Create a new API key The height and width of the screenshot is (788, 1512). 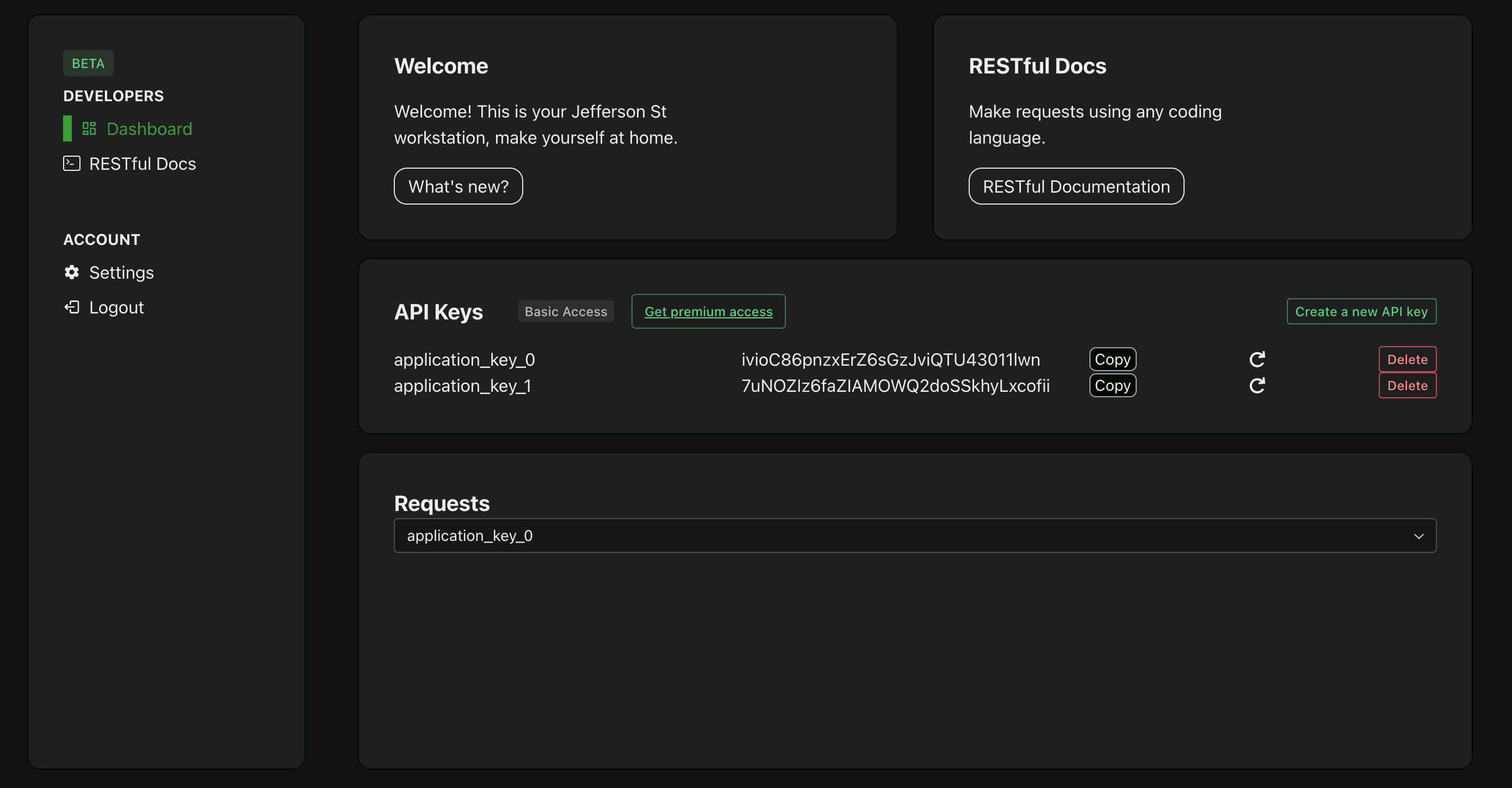(x=1361, y=311)
